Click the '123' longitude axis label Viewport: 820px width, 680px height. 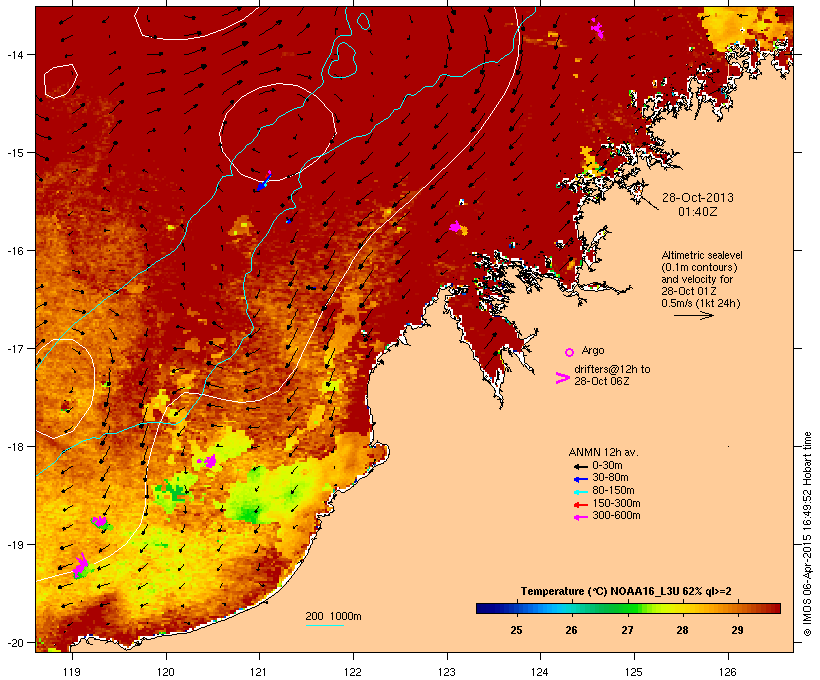pyautogui.click(x=447, y=672)
